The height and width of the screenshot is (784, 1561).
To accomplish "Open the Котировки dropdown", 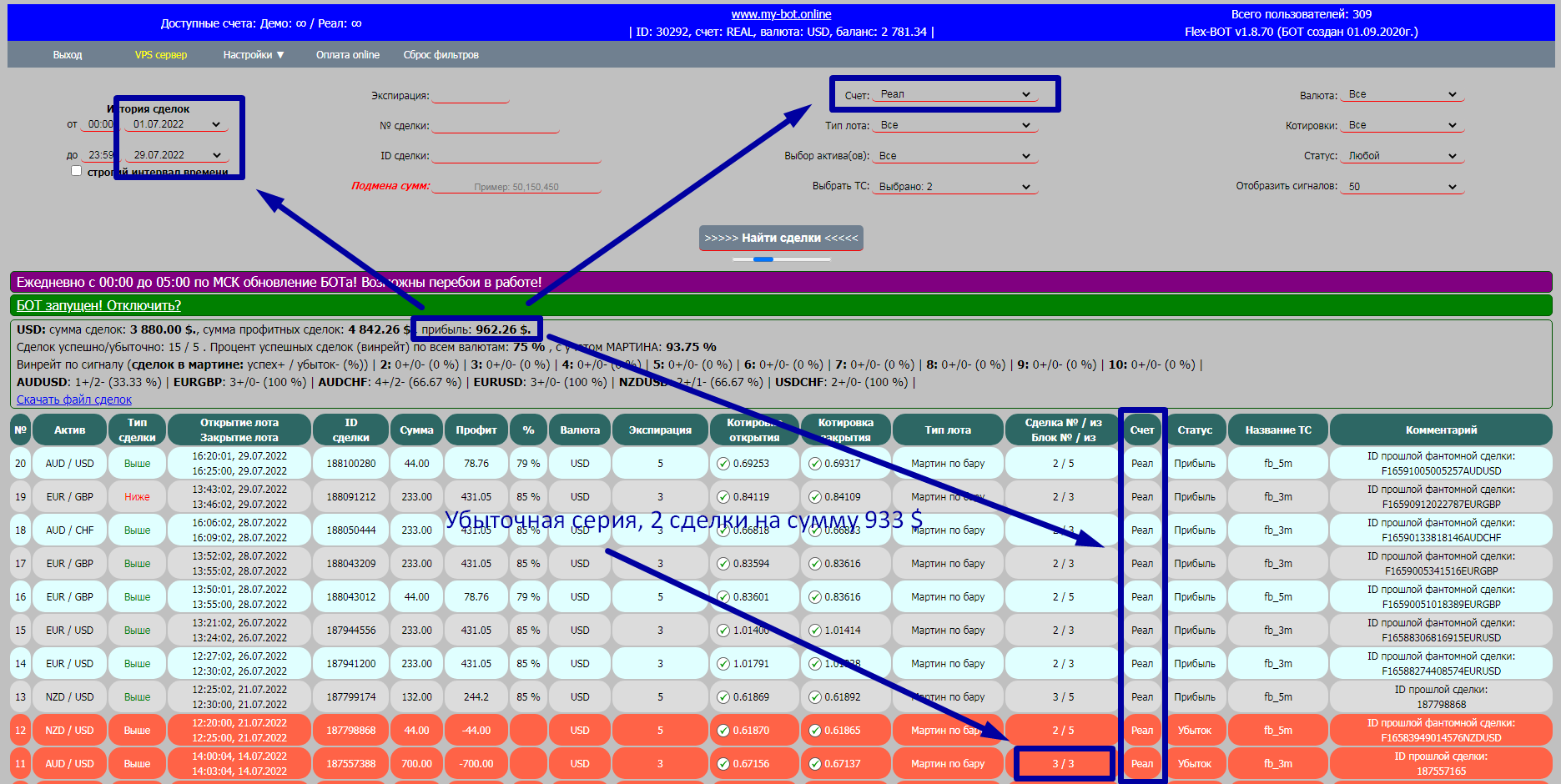I will point(1402,125).
